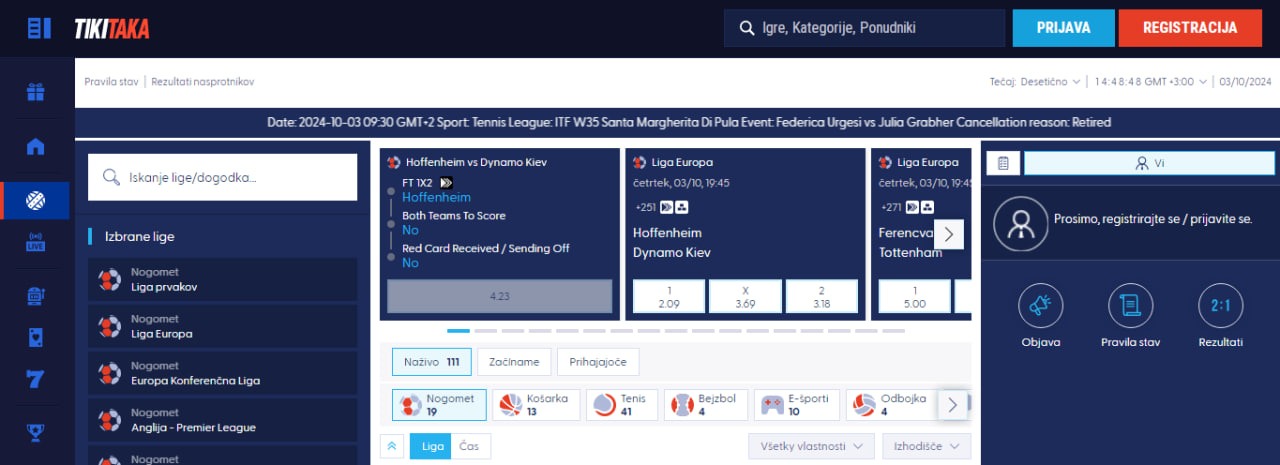The width and height of the screenshot is (1280, 465).
Task: Click the PRIJAVA login button
Action: coord(1064,28)
